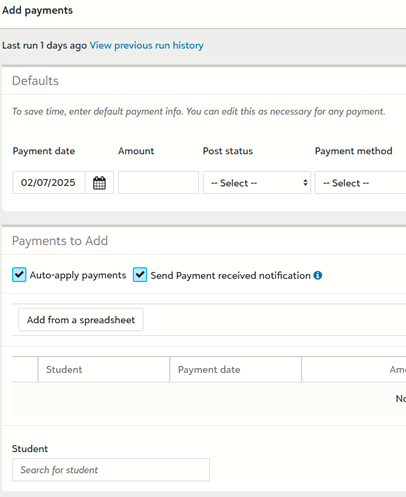This screenshot has height=497, width=406.
Task: Click the Search for student field
Action: [111, 470]
